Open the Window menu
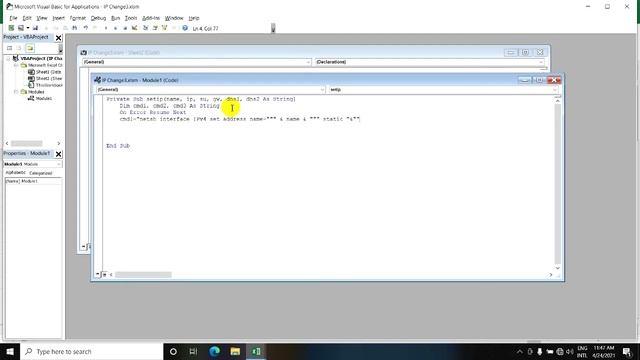This screenshot has height=360, width=640. coord(174,18)
